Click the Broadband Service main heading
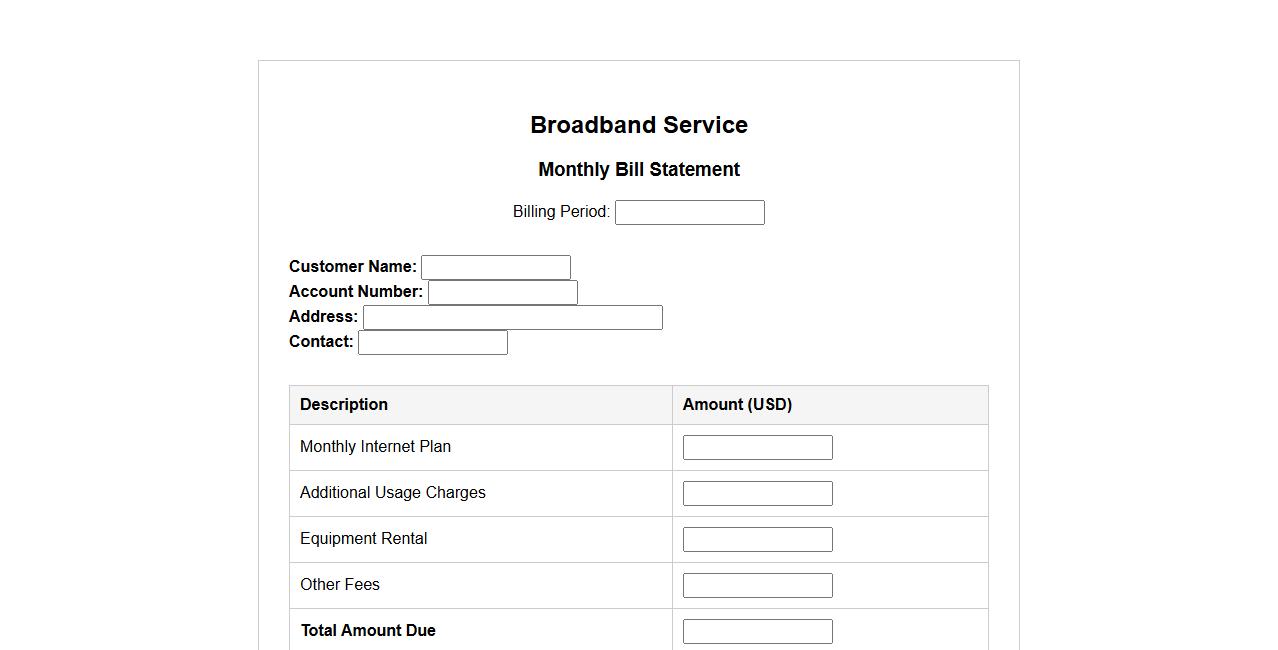This screenshot has height=650, width=1278. [x=638, y=125]
